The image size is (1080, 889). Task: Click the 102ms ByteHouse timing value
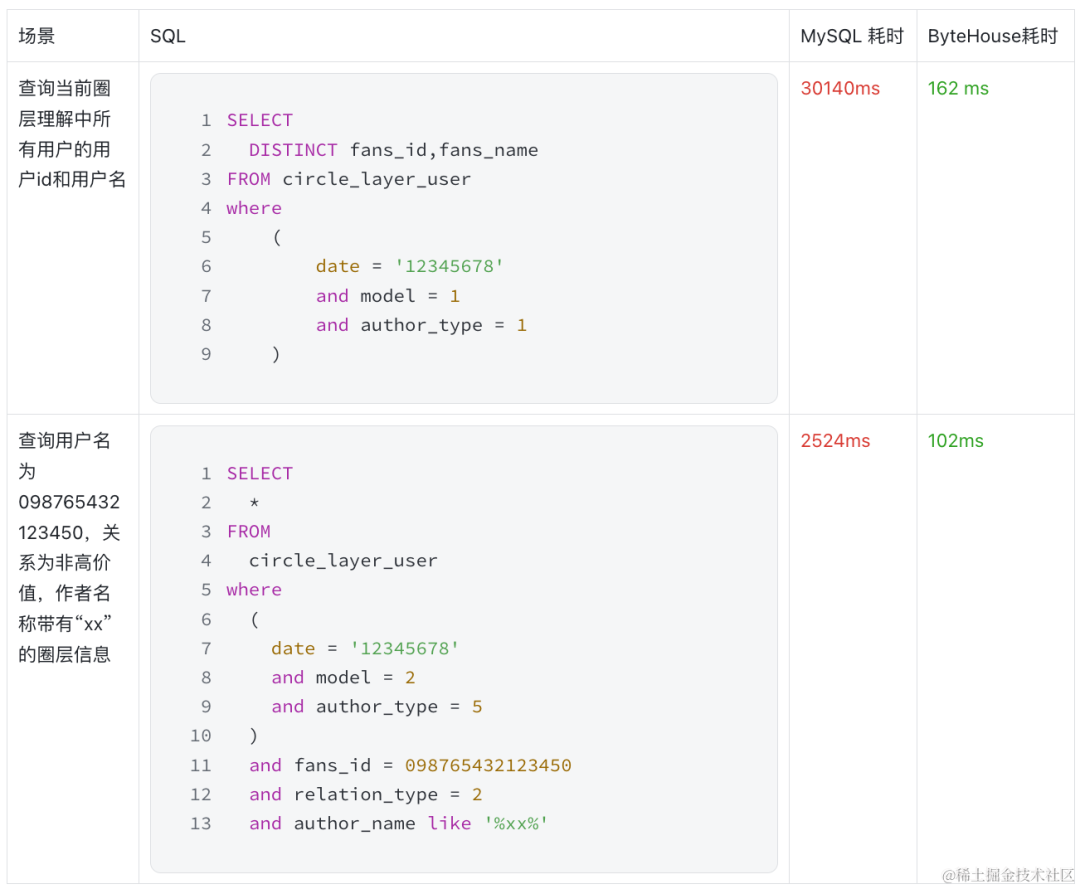coord(955,441)
